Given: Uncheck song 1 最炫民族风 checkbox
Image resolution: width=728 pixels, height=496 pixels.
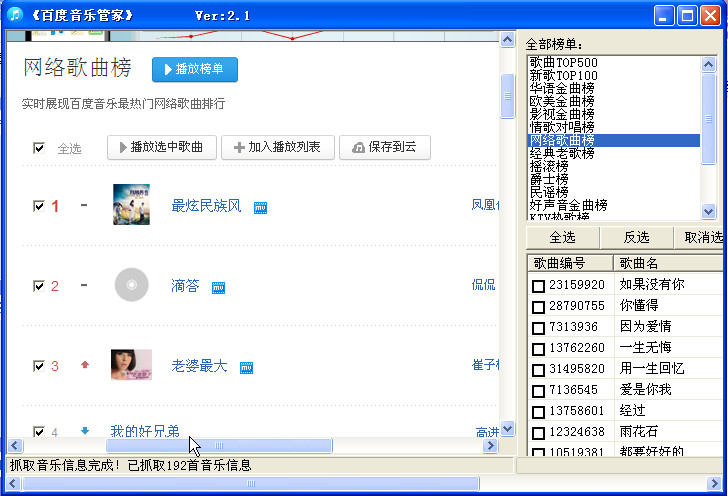Looking at the screenshot, I should (39, 206).
